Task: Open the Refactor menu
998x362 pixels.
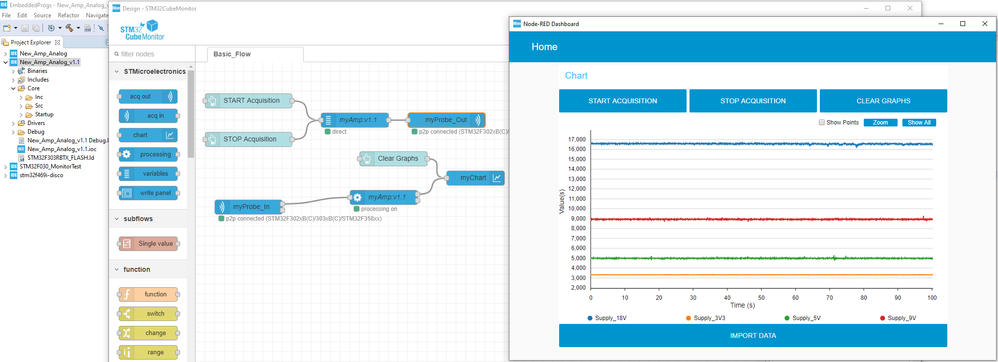Action: point(69,15)
